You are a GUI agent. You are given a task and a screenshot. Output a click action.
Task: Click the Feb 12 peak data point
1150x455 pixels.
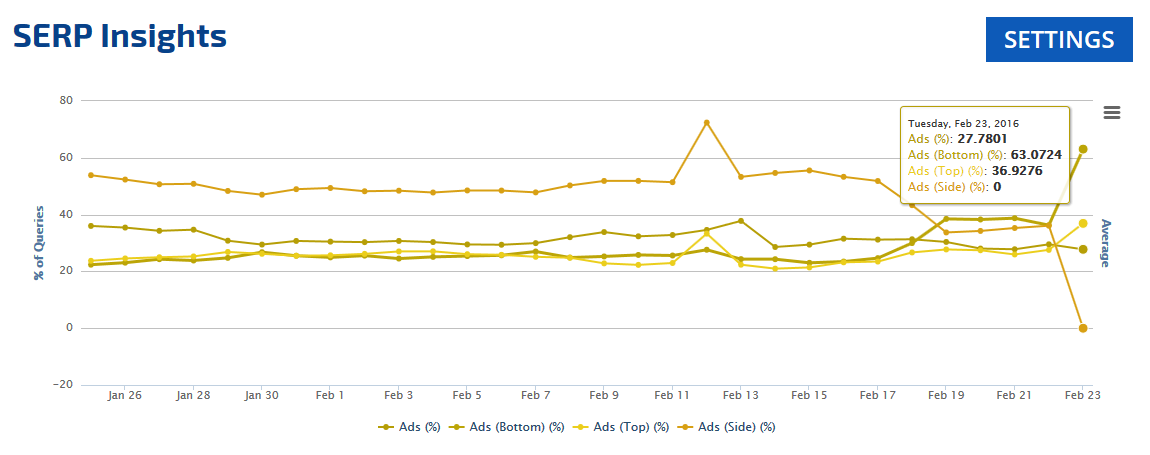click(706, 123)
